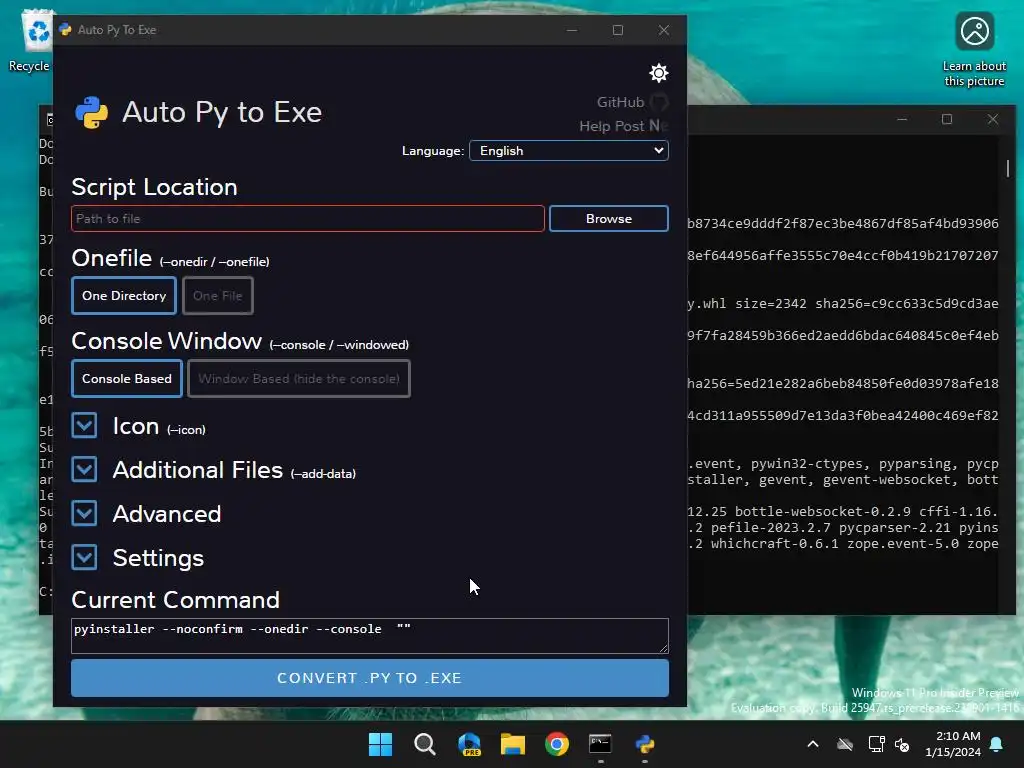Select the One Directory option
The image size is (1024, 768).
(x=124, y=296)
